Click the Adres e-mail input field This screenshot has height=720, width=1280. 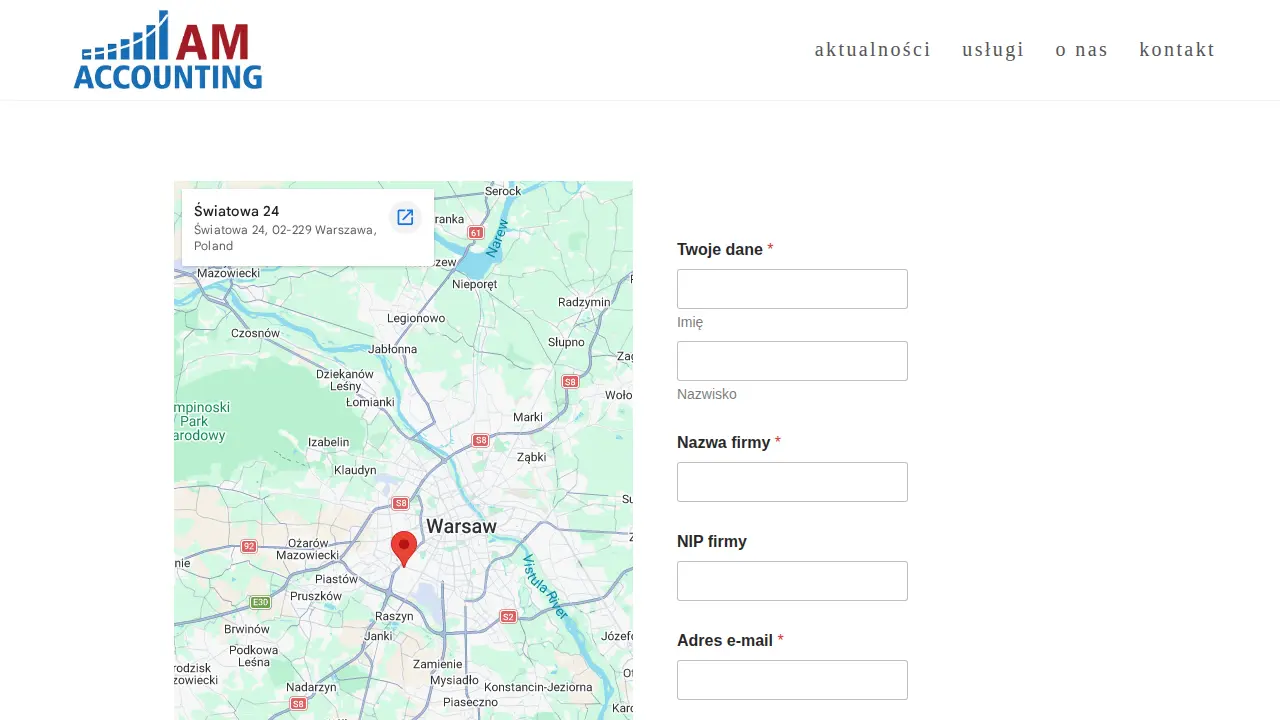click(x=792, y=680)
